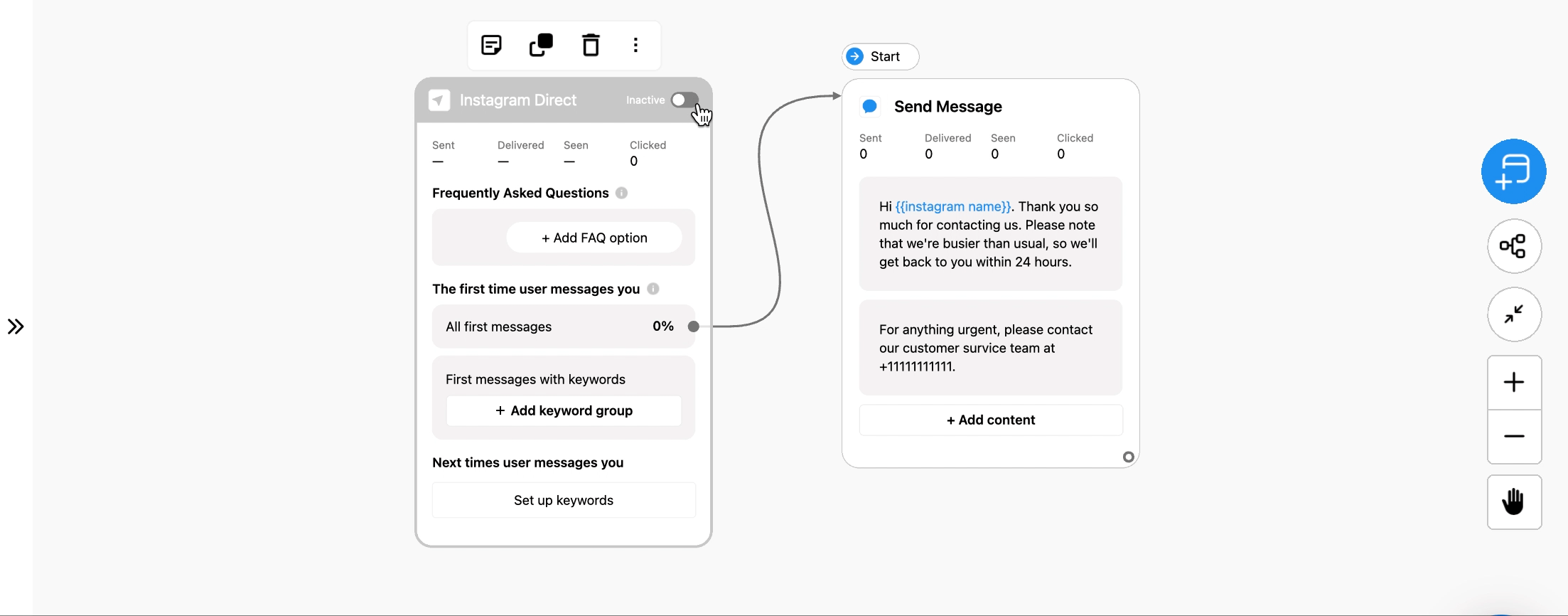The image size is (1568, 616).
Task: Click Clicked stat in Instagram Direct node
Action: coord(648,153)
